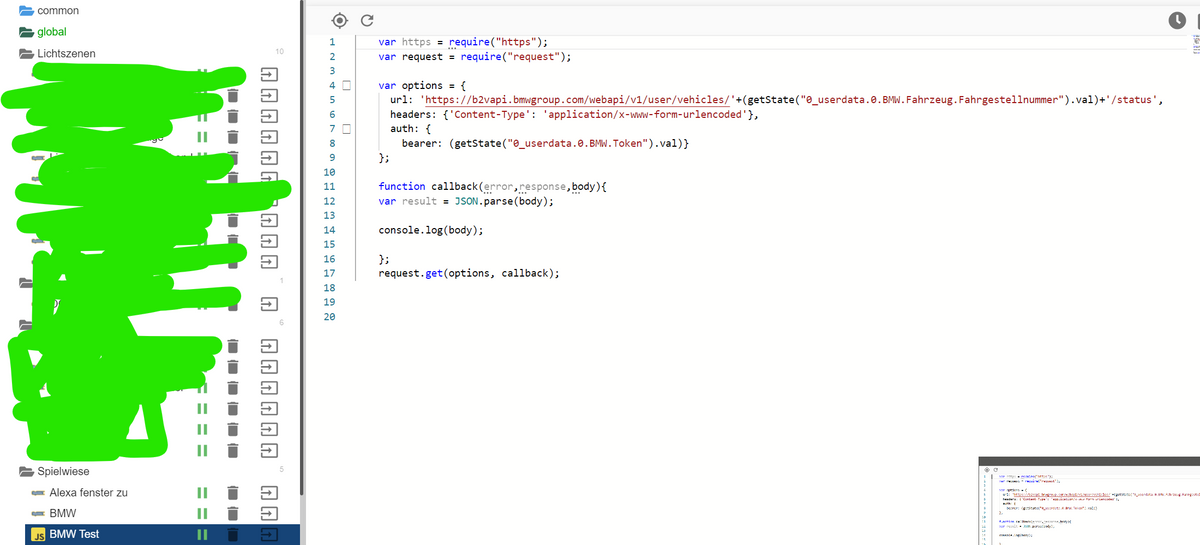Click the 'function callback' declaration line
The height and width of the screenshot is (545, 1200).
click(493, 187)
